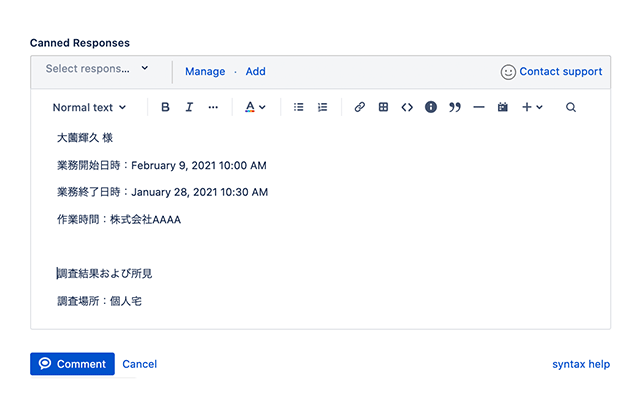Place the cursor on the 調査場所：個人宅 line
This screenshot has width=640, height=400.
[99, 301]
